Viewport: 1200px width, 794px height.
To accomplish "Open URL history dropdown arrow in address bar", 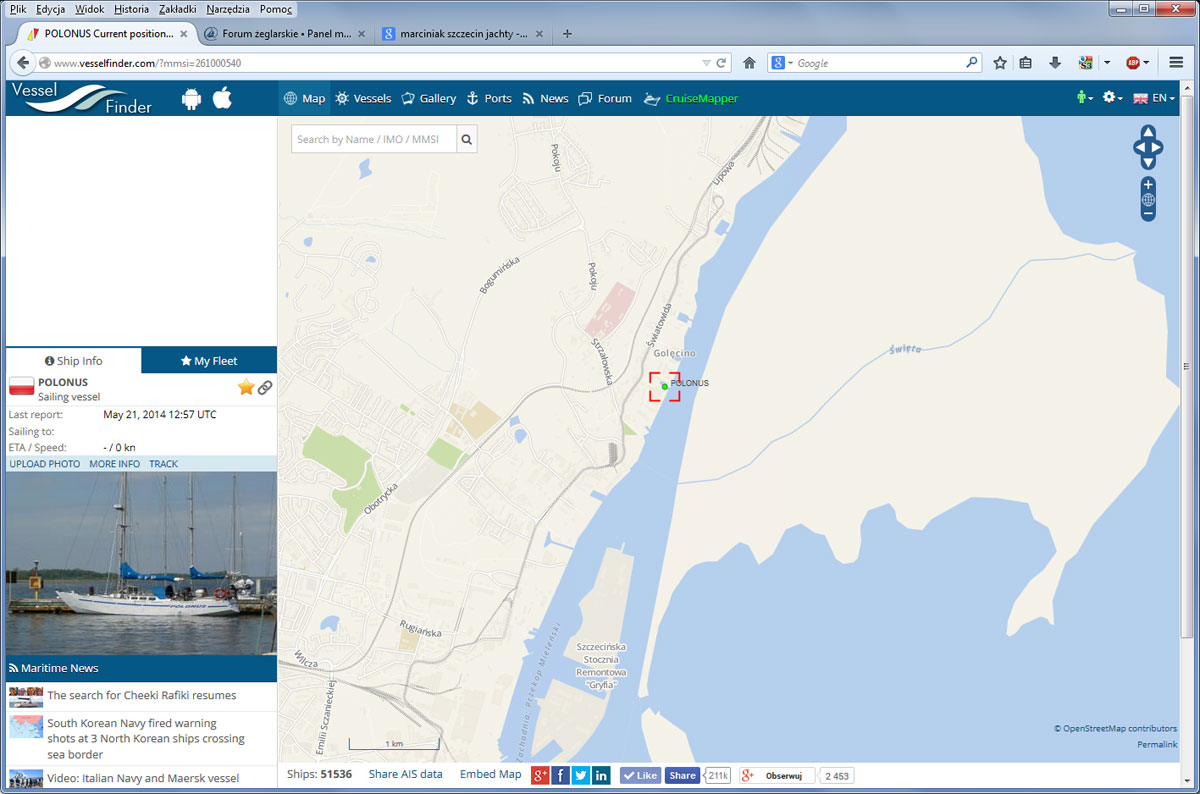I will pyautogui.click(x=705, y=63).
